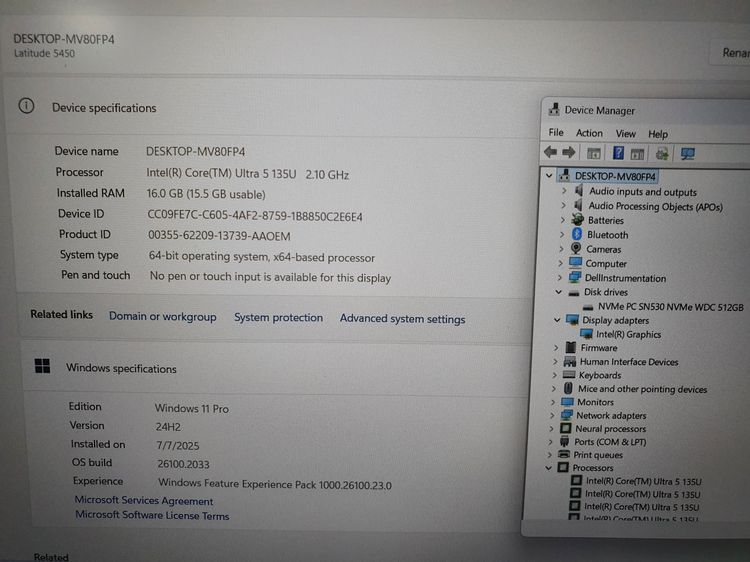
Task: Open the View menu in Device Manager
Action: (x=626, y=134)
